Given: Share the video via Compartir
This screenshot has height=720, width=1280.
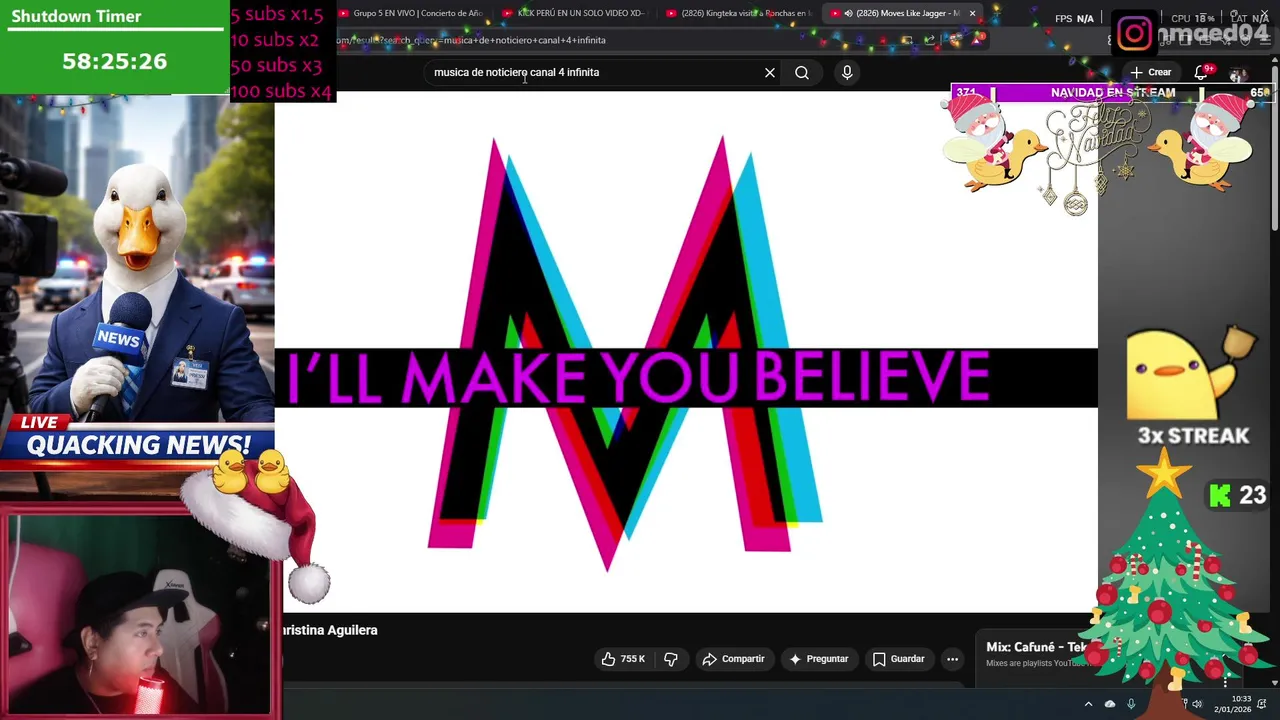Looking at the screenshot, I should 733,659.
